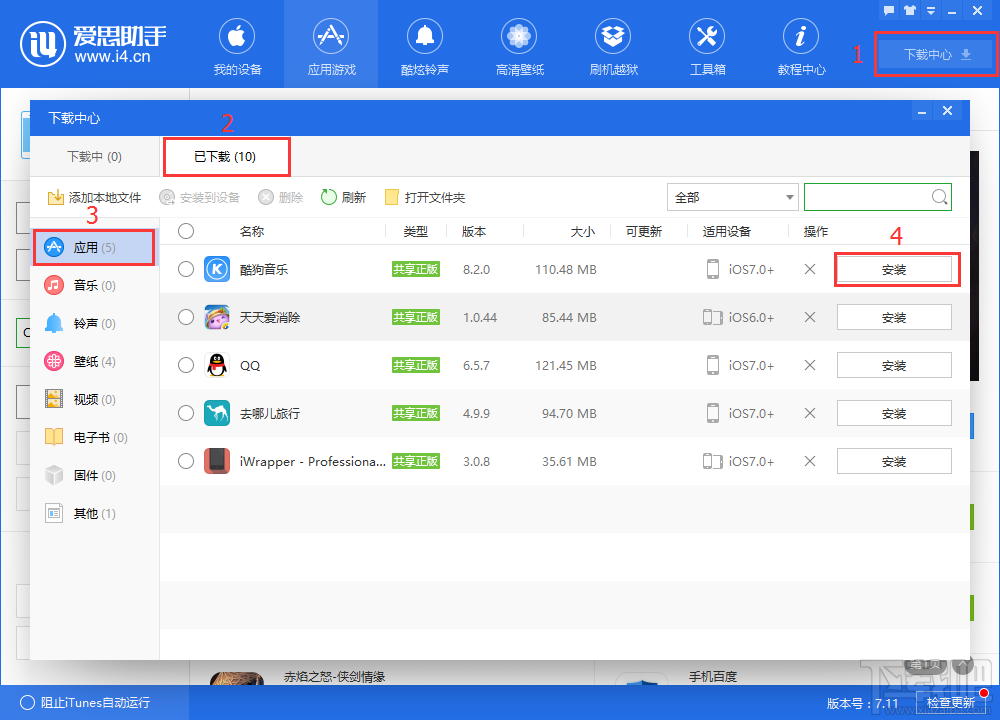Check the select-all checkbox in header

(185, 230)
